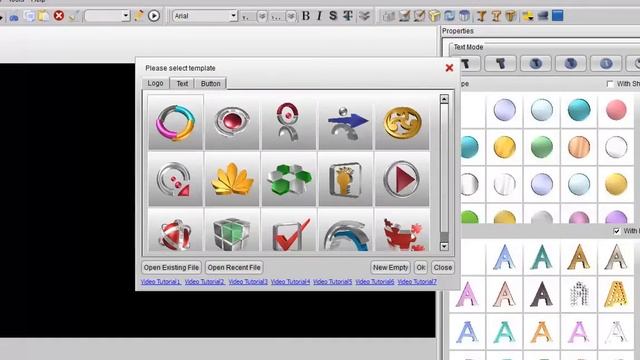Enable the With Sh... checkbox in Properties

tap(610, 84)
